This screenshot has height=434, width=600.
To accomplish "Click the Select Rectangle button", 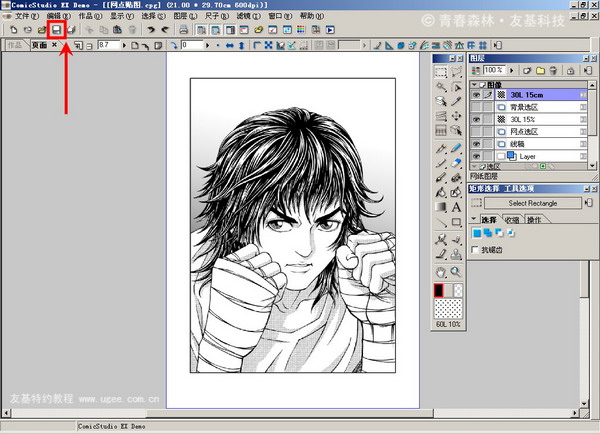I will click(x=533, y=203).
